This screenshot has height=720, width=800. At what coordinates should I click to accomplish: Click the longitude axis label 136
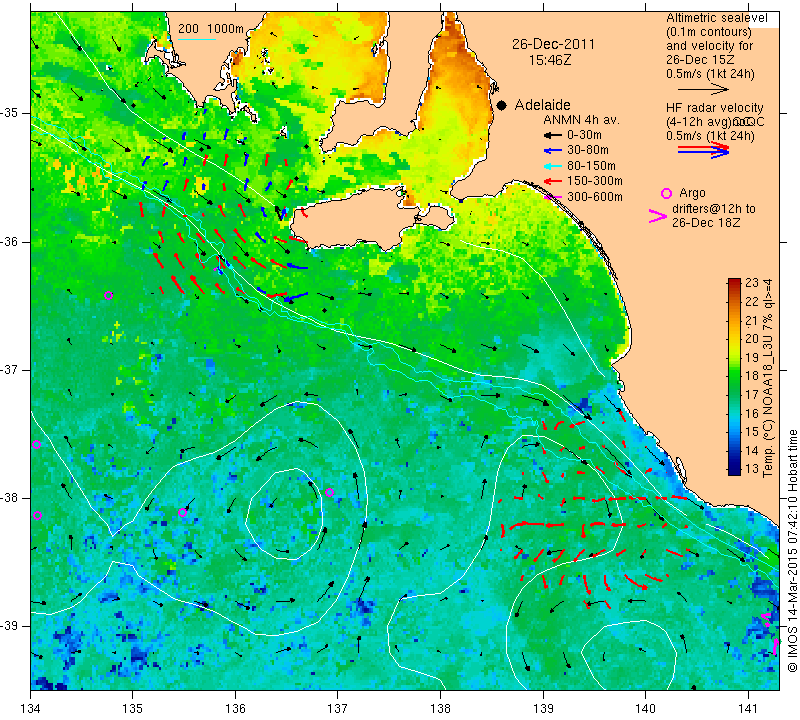tap(235, 709)
